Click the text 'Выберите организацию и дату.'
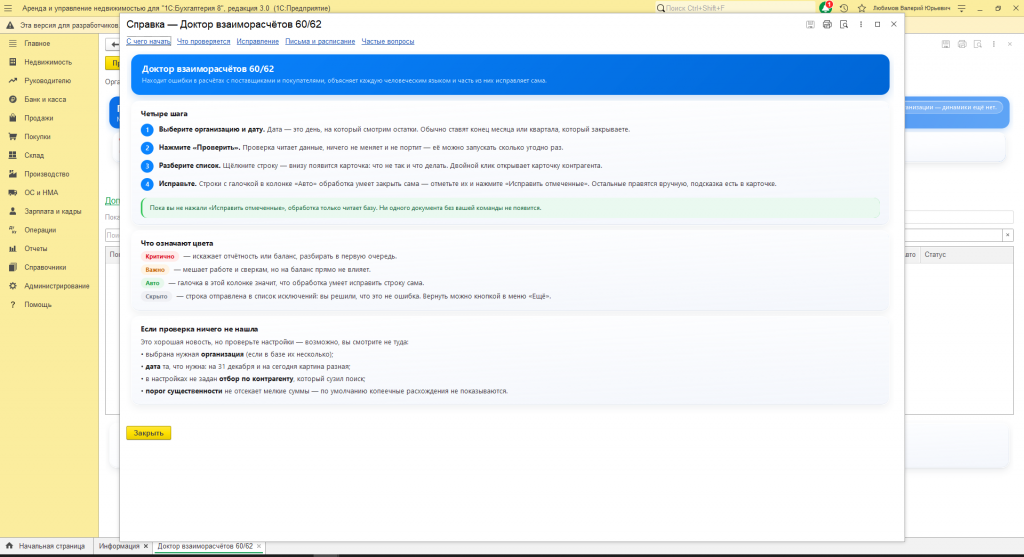The image size is (1024, 557). [212, 129]
